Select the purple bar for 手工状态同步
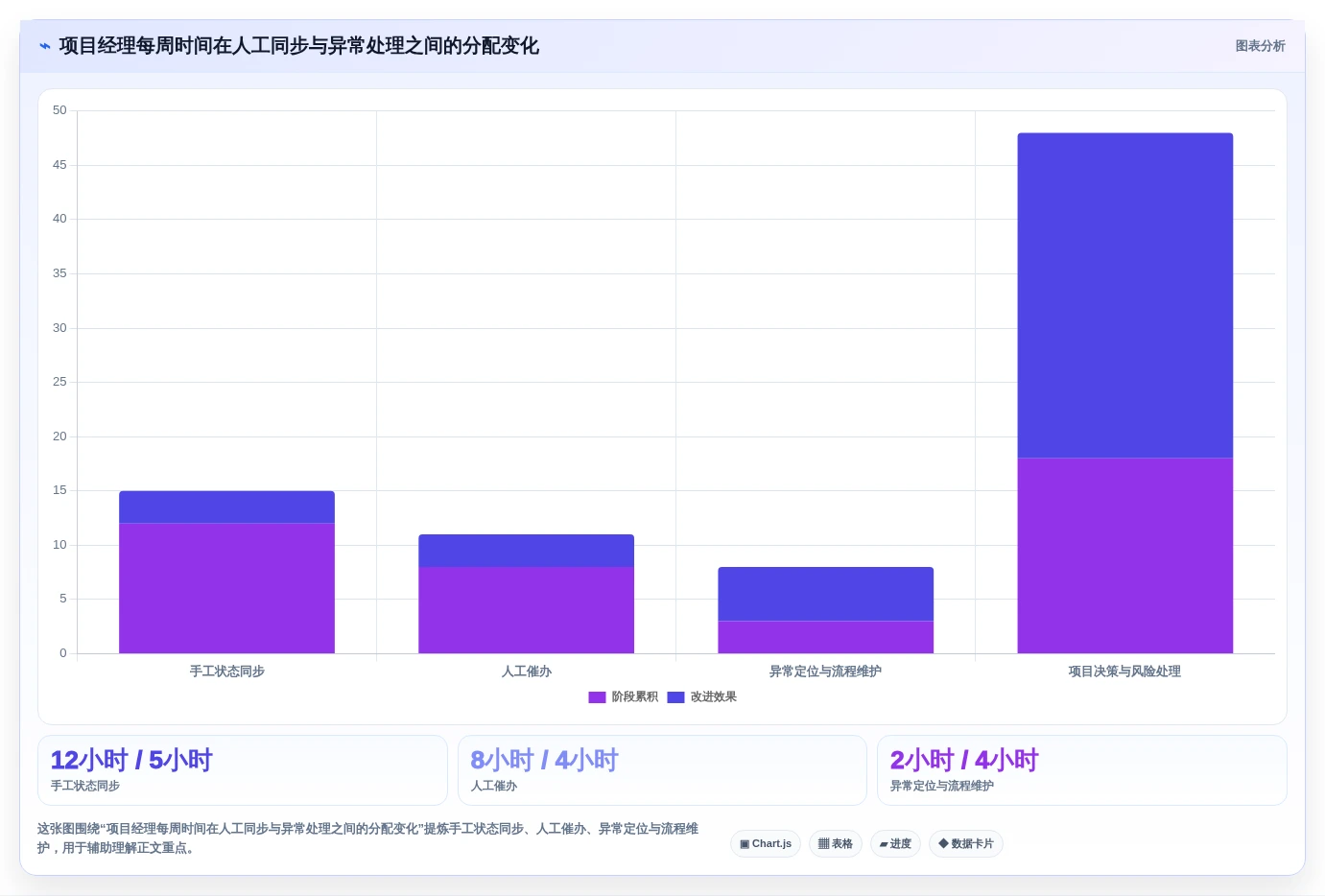 point(226,588)
